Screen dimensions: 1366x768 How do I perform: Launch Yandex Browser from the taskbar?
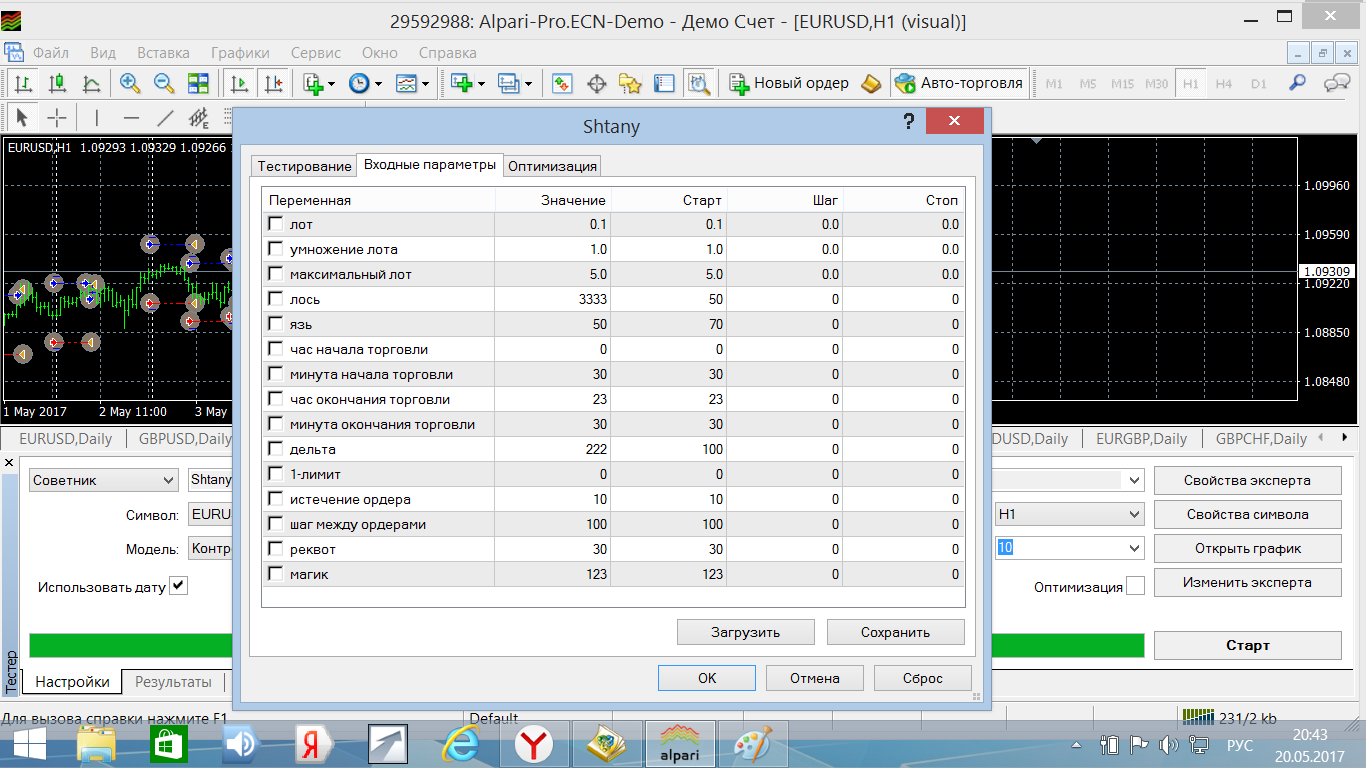click(534, 745)
